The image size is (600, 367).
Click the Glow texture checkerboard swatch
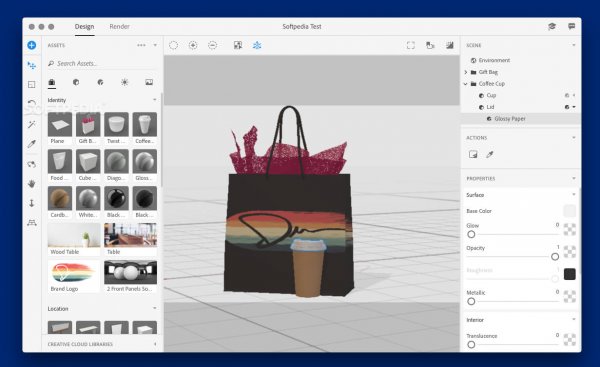click(569, 229)
